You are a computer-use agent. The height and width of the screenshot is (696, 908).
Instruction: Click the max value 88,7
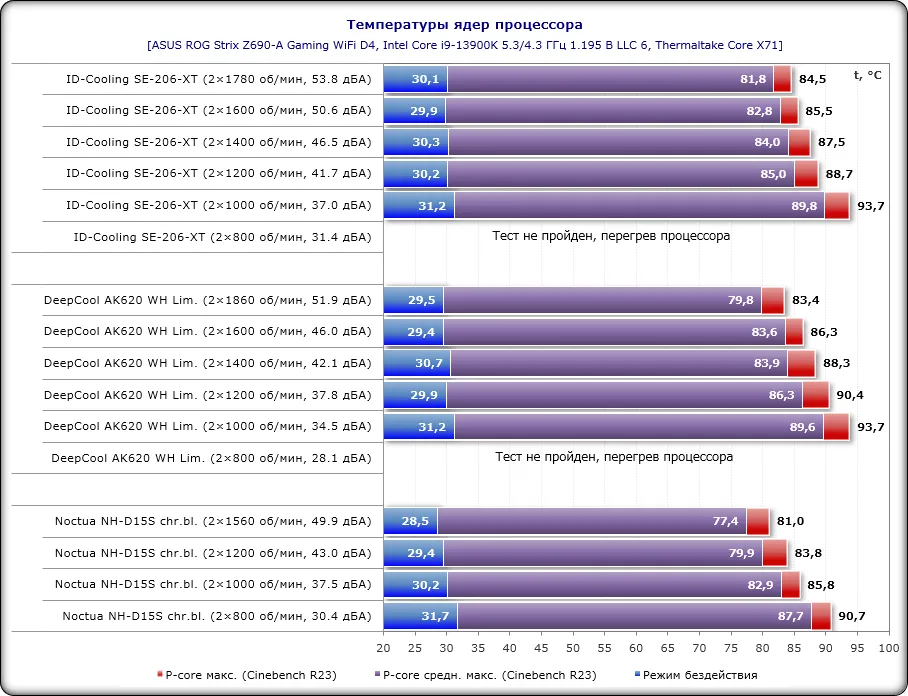pyautogui.click(x=840, y=174)
